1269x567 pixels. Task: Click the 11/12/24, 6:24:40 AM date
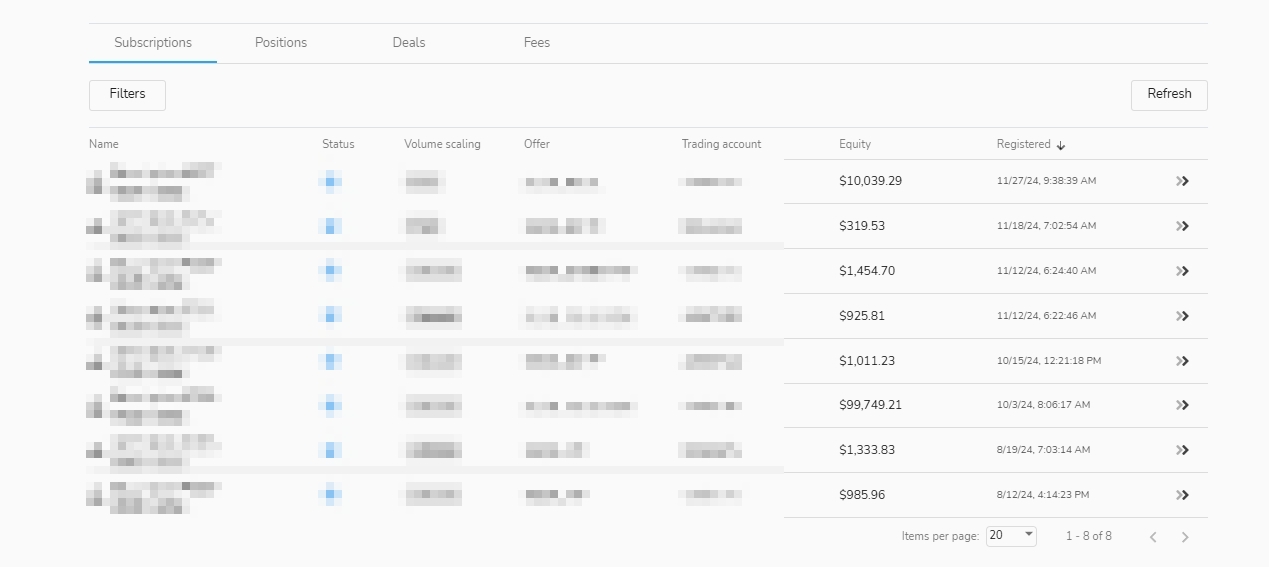[x=1047, y=271]
